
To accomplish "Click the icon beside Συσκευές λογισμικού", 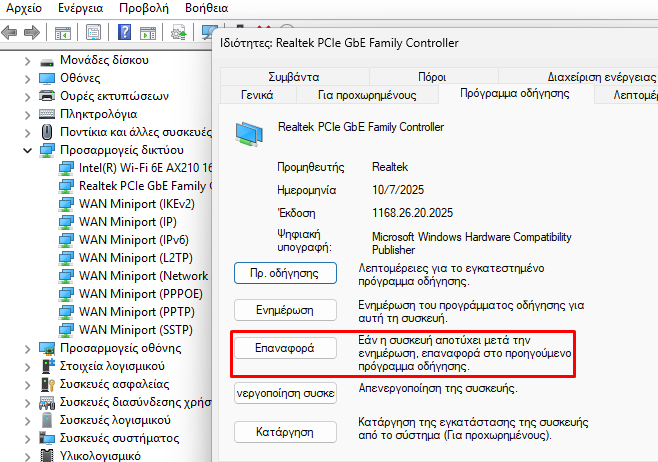I will point(47,420).
